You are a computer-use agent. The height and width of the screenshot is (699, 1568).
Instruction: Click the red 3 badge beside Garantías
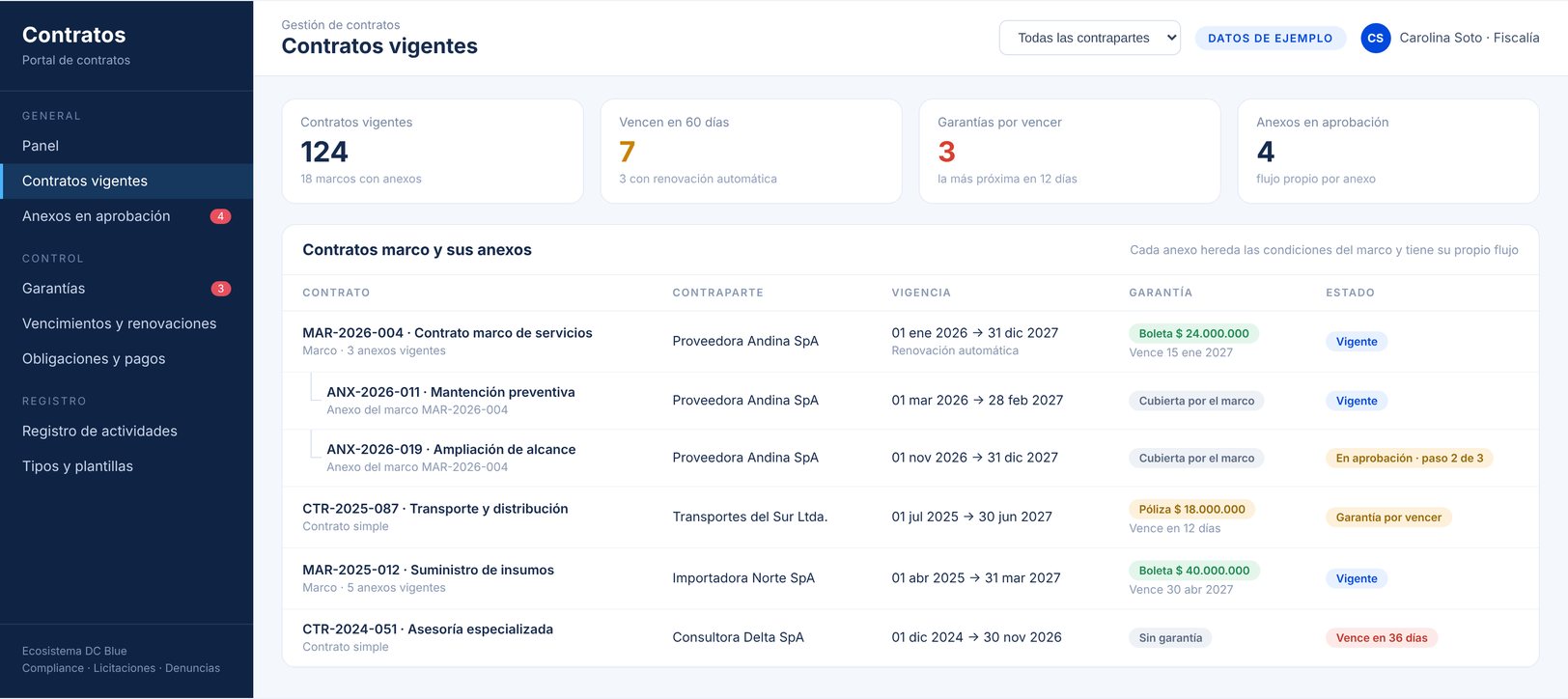[x=220, y=289]
